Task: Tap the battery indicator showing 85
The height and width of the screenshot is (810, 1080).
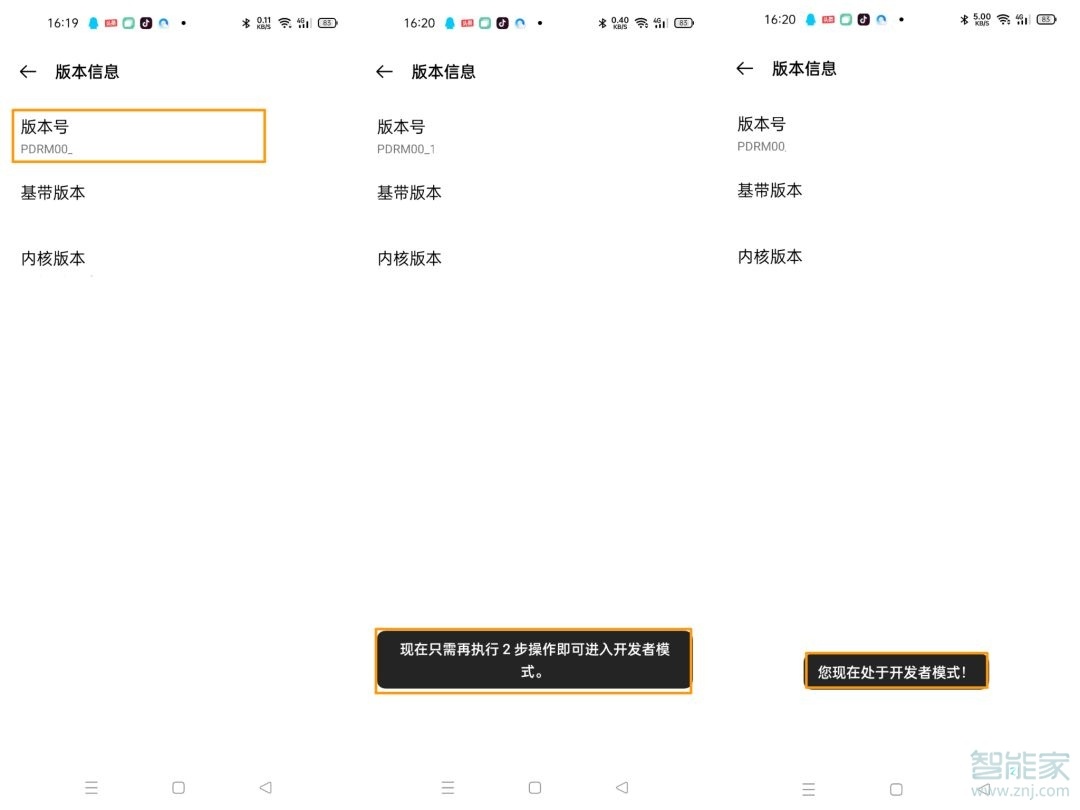Action: tap(328, 22)
